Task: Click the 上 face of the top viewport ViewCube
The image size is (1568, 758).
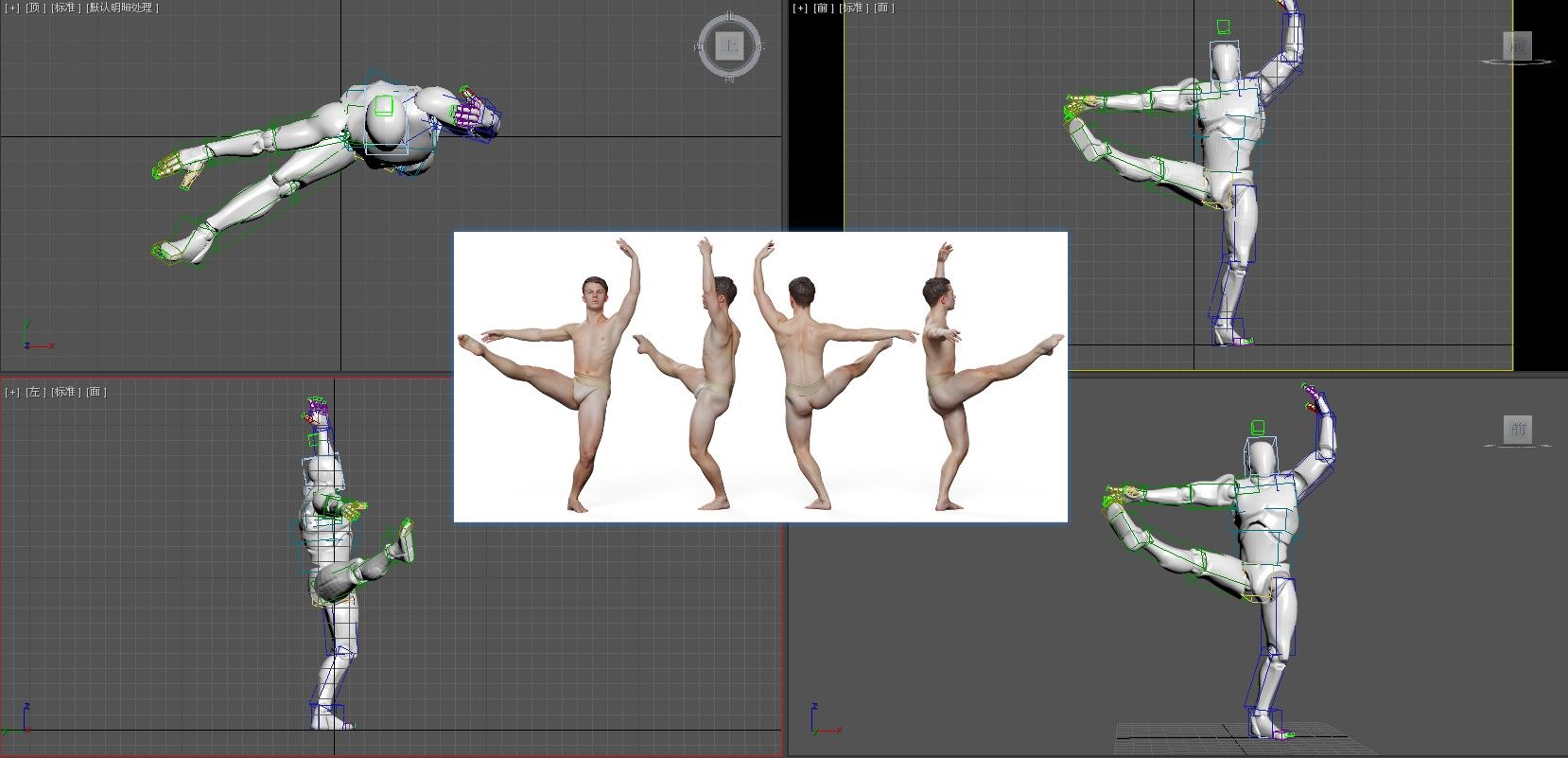Action: click(x=729, y=44)
